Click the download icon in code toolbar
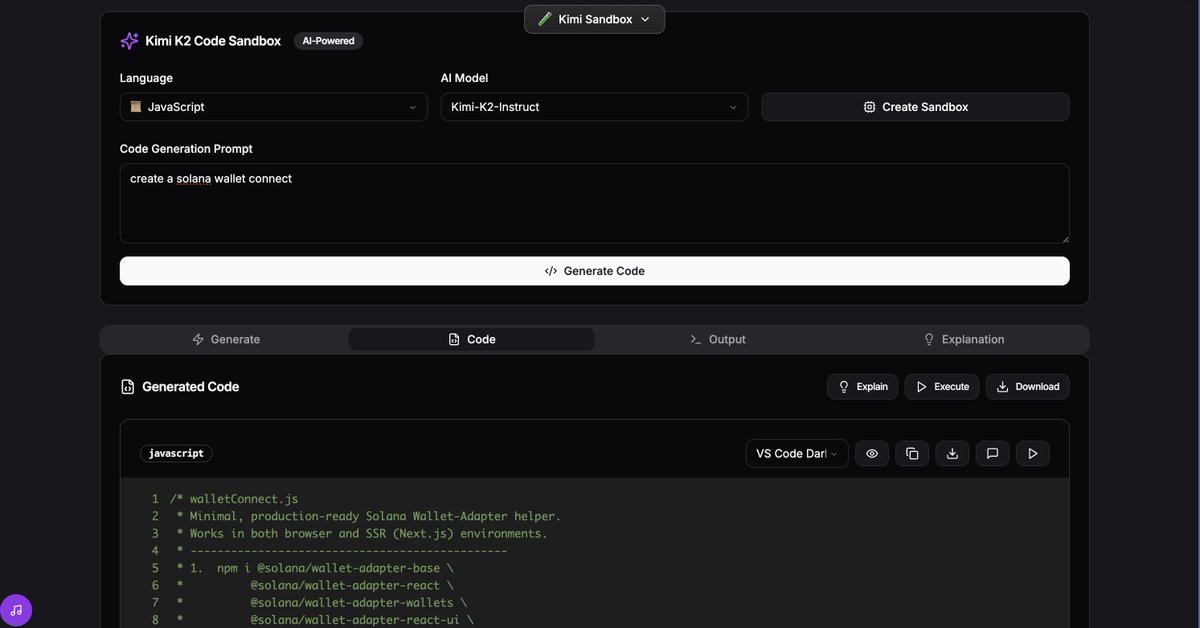Viewport: 1200px width, 628px height. tap(952, 454)
